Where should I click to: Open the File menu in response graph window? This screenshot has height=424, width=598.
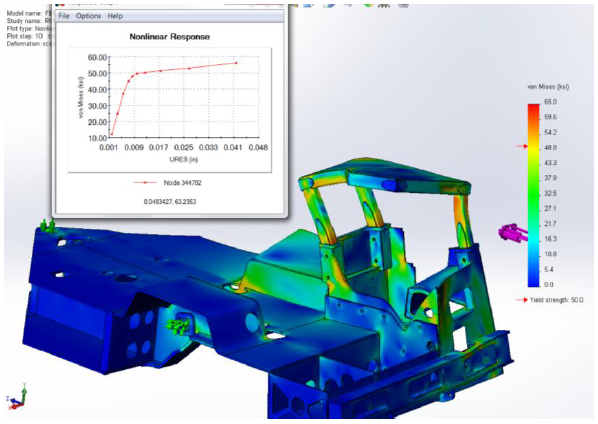pos(64,16)
